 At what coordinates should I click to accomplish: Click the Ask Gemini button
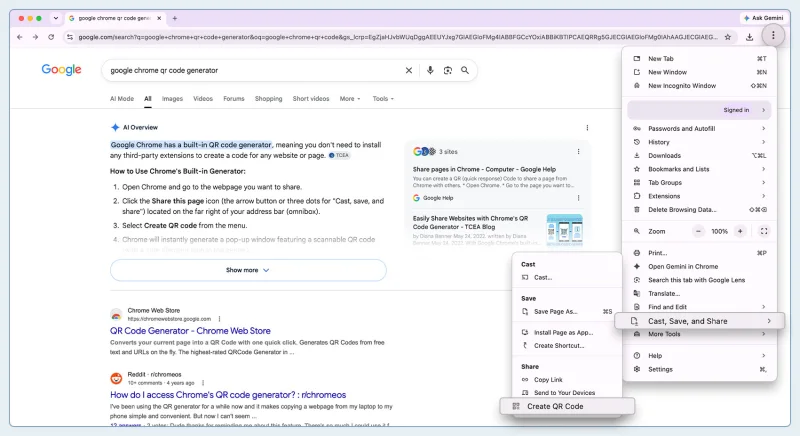tap(763, 18)
